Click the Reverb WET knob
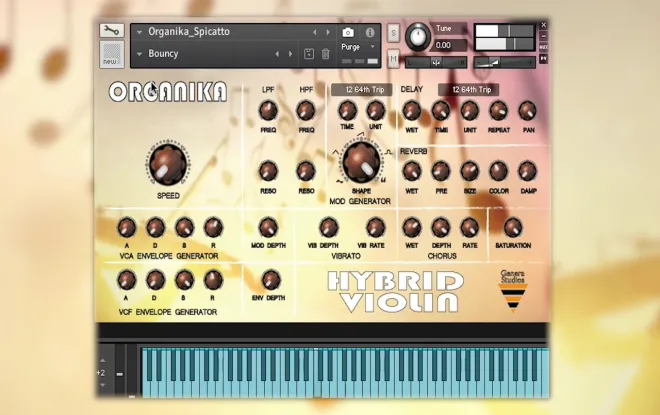 pyautogui.click(x=411, y=171)
